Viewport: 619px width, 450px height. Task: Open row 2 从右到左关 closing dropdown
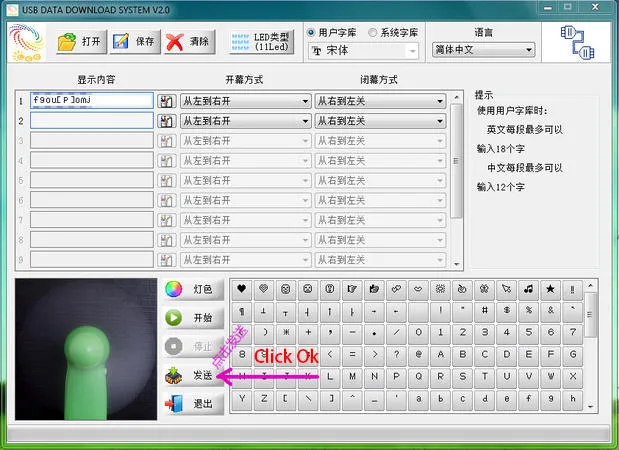(381, 121)
